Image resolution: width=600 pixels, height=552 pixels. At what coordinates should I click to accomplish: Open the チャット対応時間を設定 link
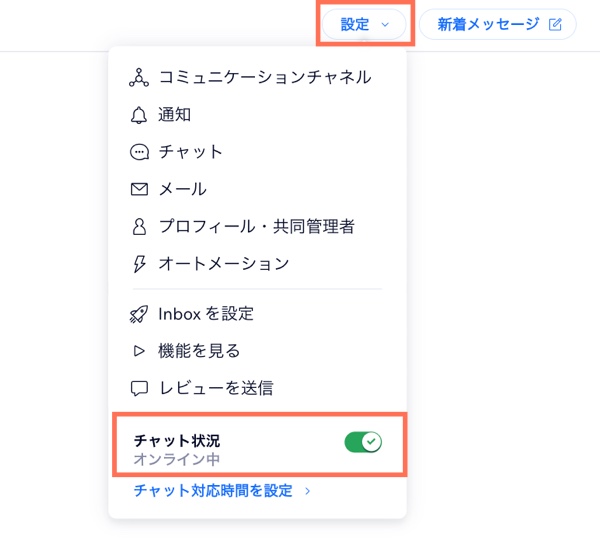(x=213, y=491)
